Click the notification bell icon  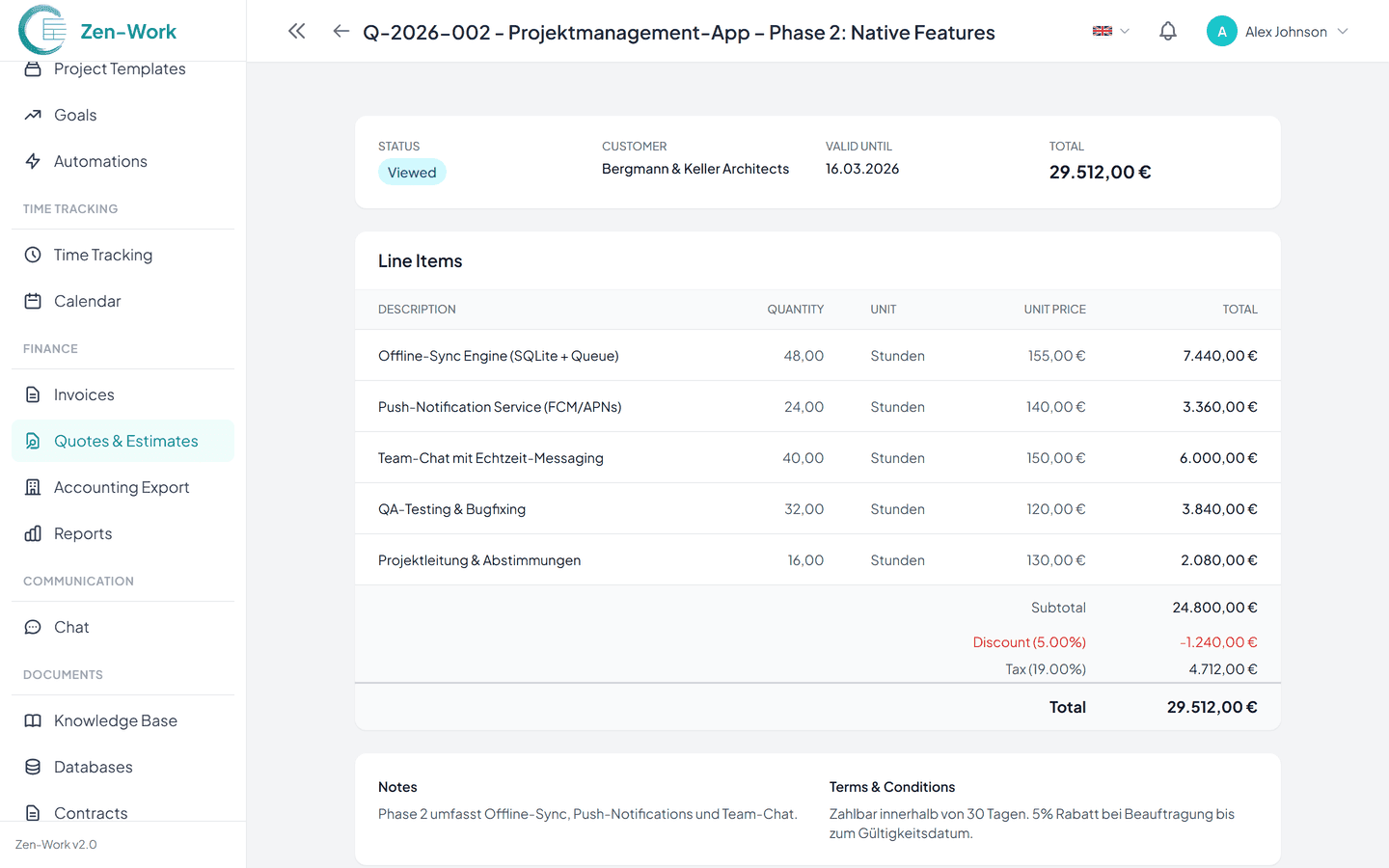pyautogui.click(x=1167, y=32)
